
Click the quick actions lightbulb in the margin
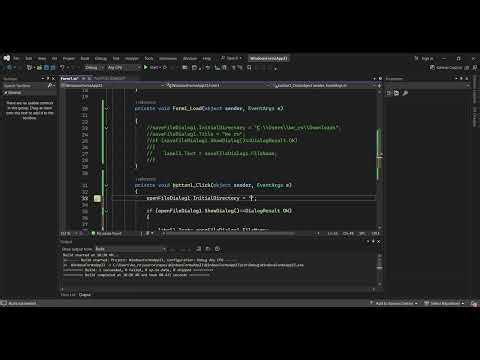(x=97, y=198)
